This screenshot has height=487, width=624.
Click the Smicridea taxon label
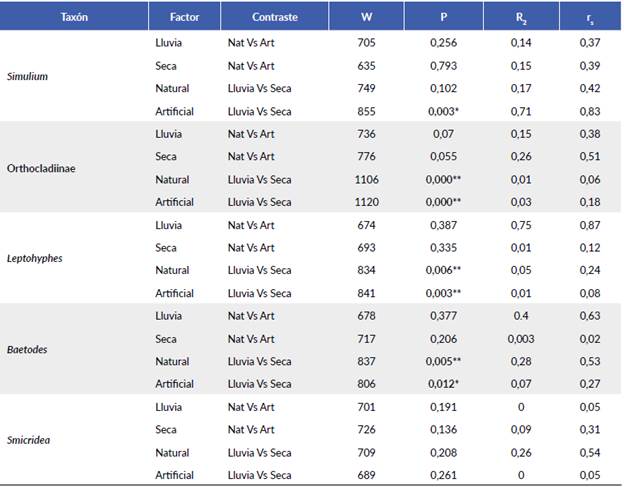click(x=28, y=440)
